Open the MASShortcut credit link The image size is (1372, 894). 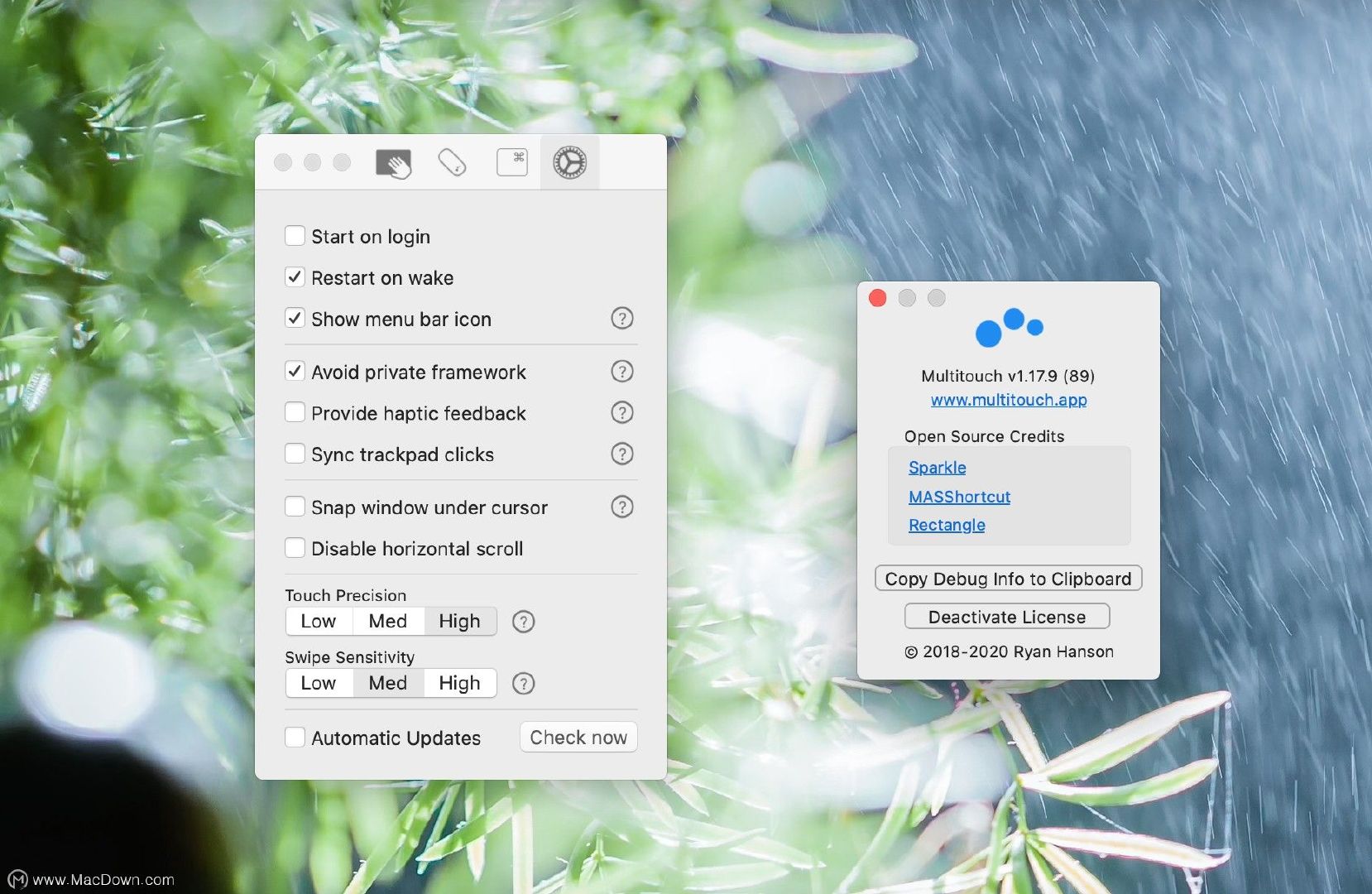click(x=959, y=497)
